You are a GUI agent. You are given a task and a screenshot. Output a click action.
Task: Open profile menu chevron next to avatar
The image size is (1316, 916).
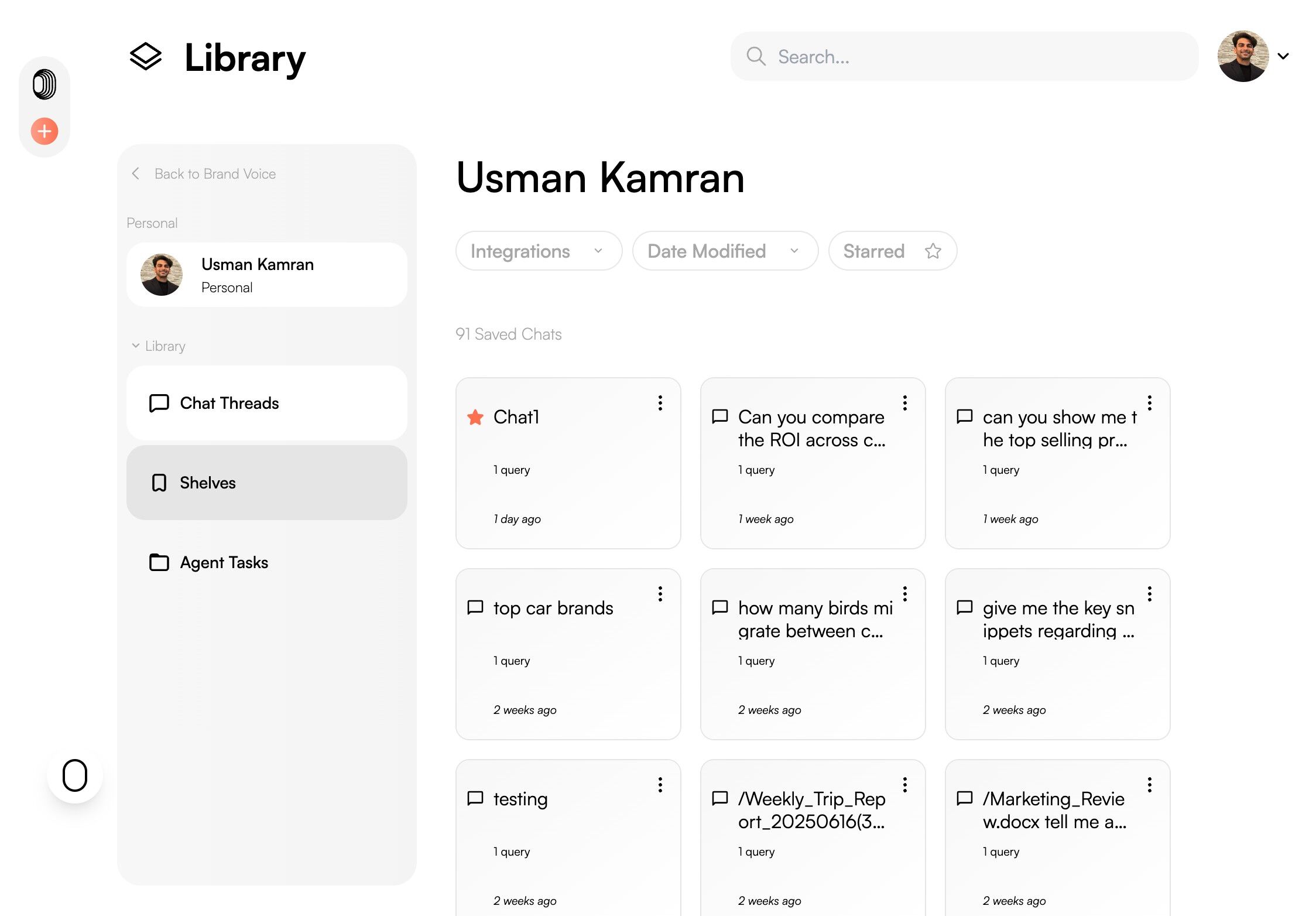(x=1283, y=57)
